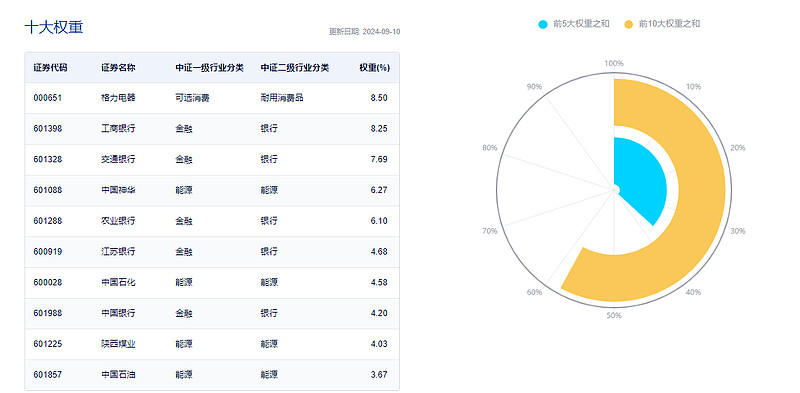Click the 中证二级行业分类 column header
Viewport: 800px width, 393px height.
(294, 67)
